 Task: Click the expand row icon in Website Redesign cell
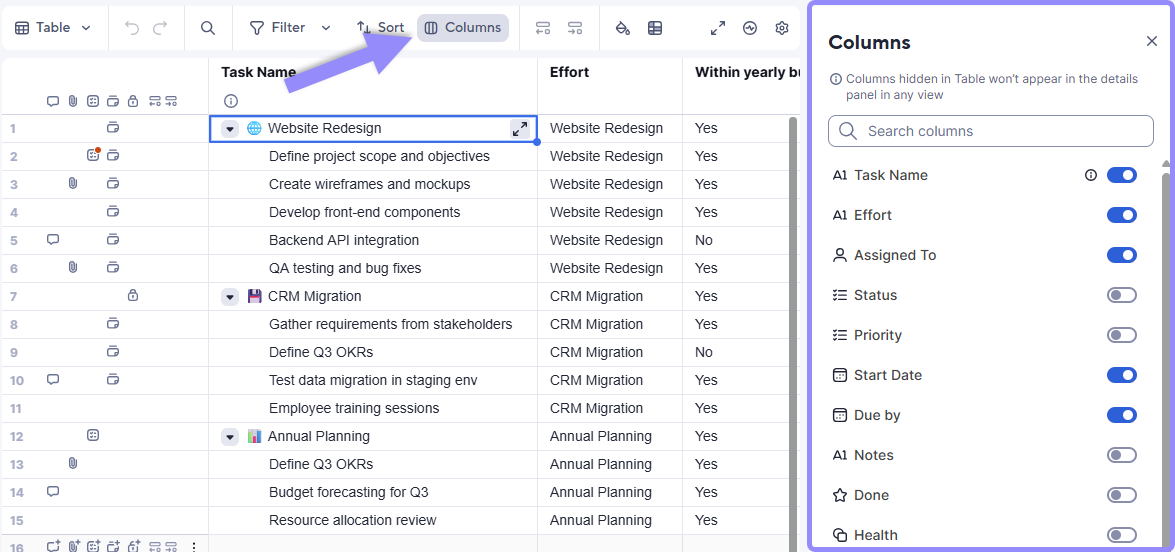tap(519, 129)
